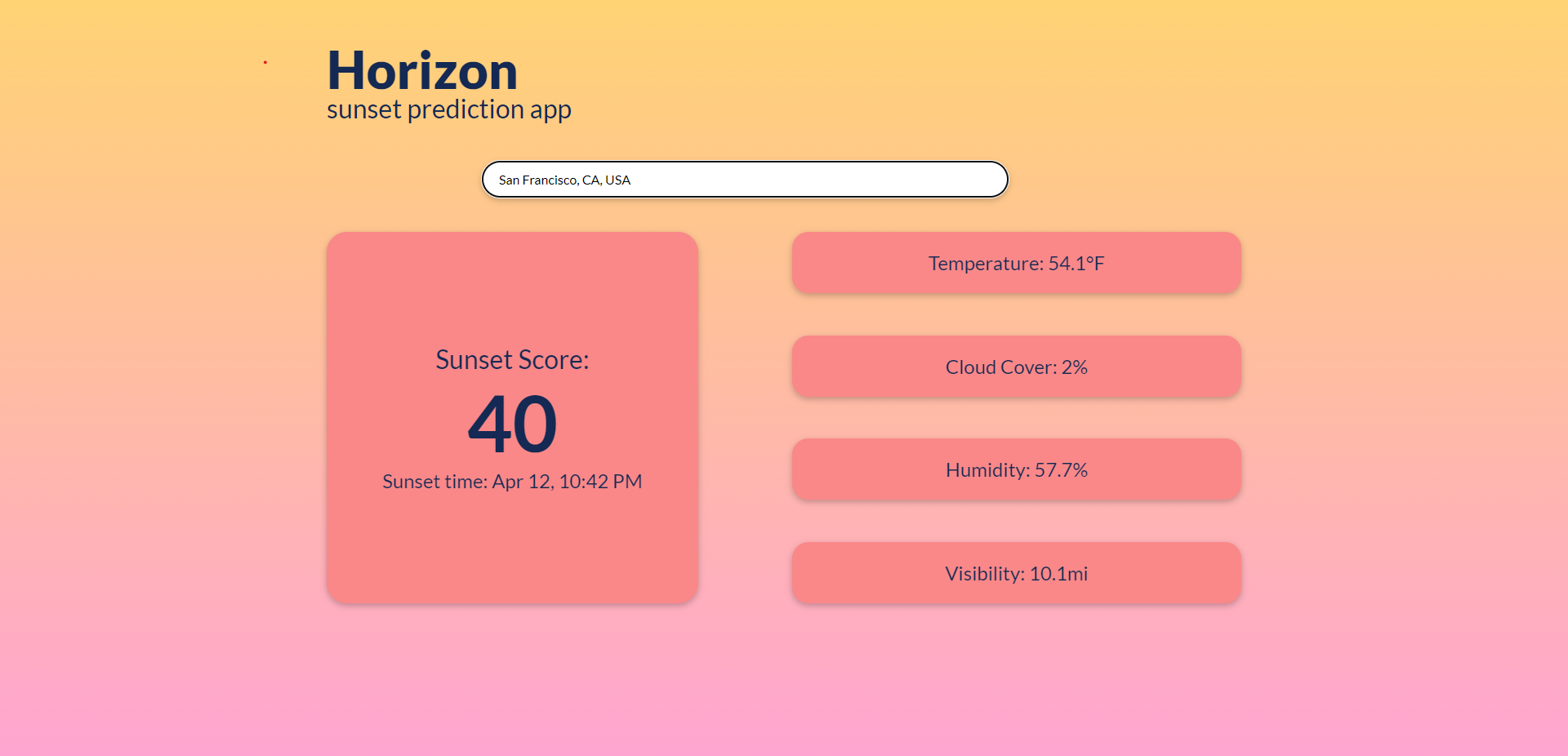
Task: Select the text "San Francisco, CA, USA"
Action: (564, 179)
